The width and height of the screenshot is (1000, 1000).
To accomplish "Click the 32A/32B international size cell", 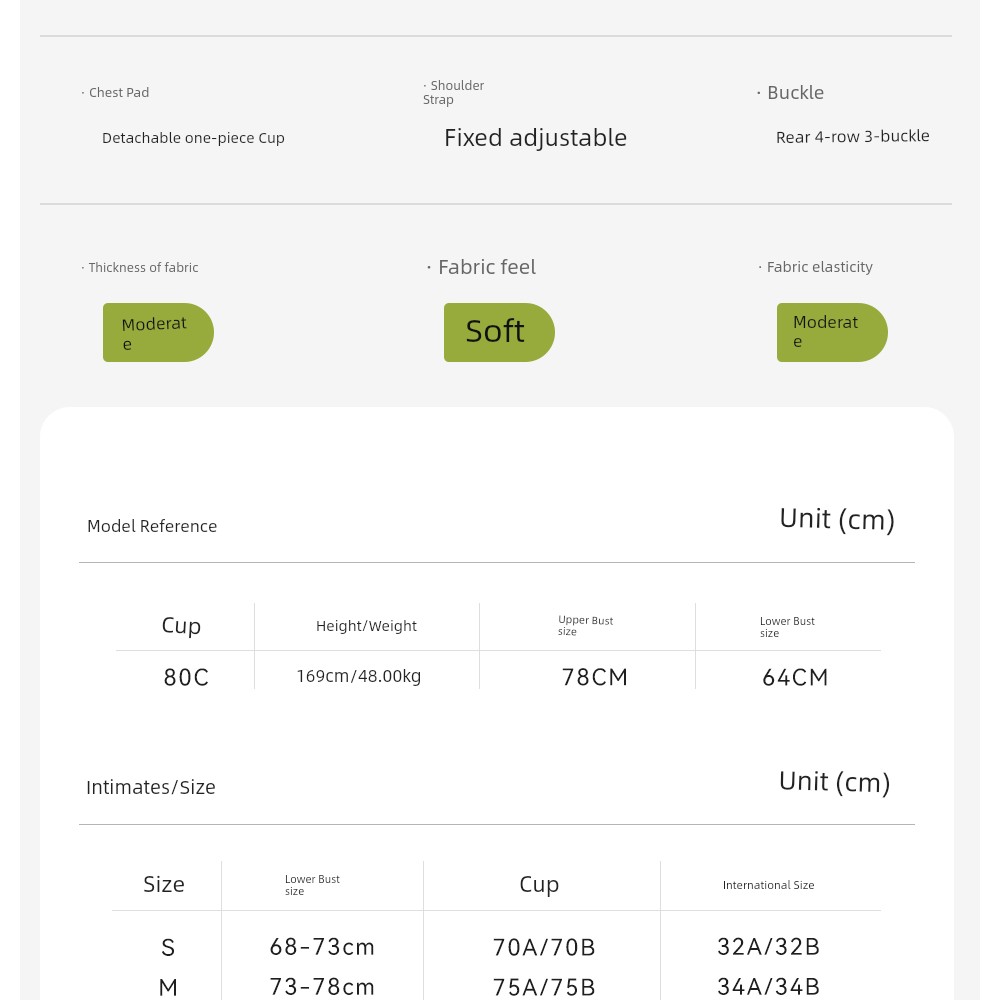I will [768, 946].
